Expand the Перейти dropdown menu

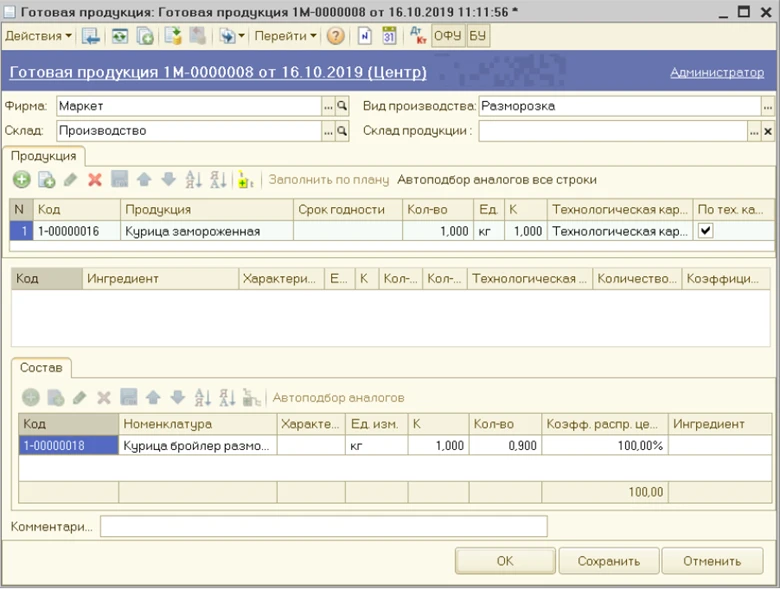point(285,36)
